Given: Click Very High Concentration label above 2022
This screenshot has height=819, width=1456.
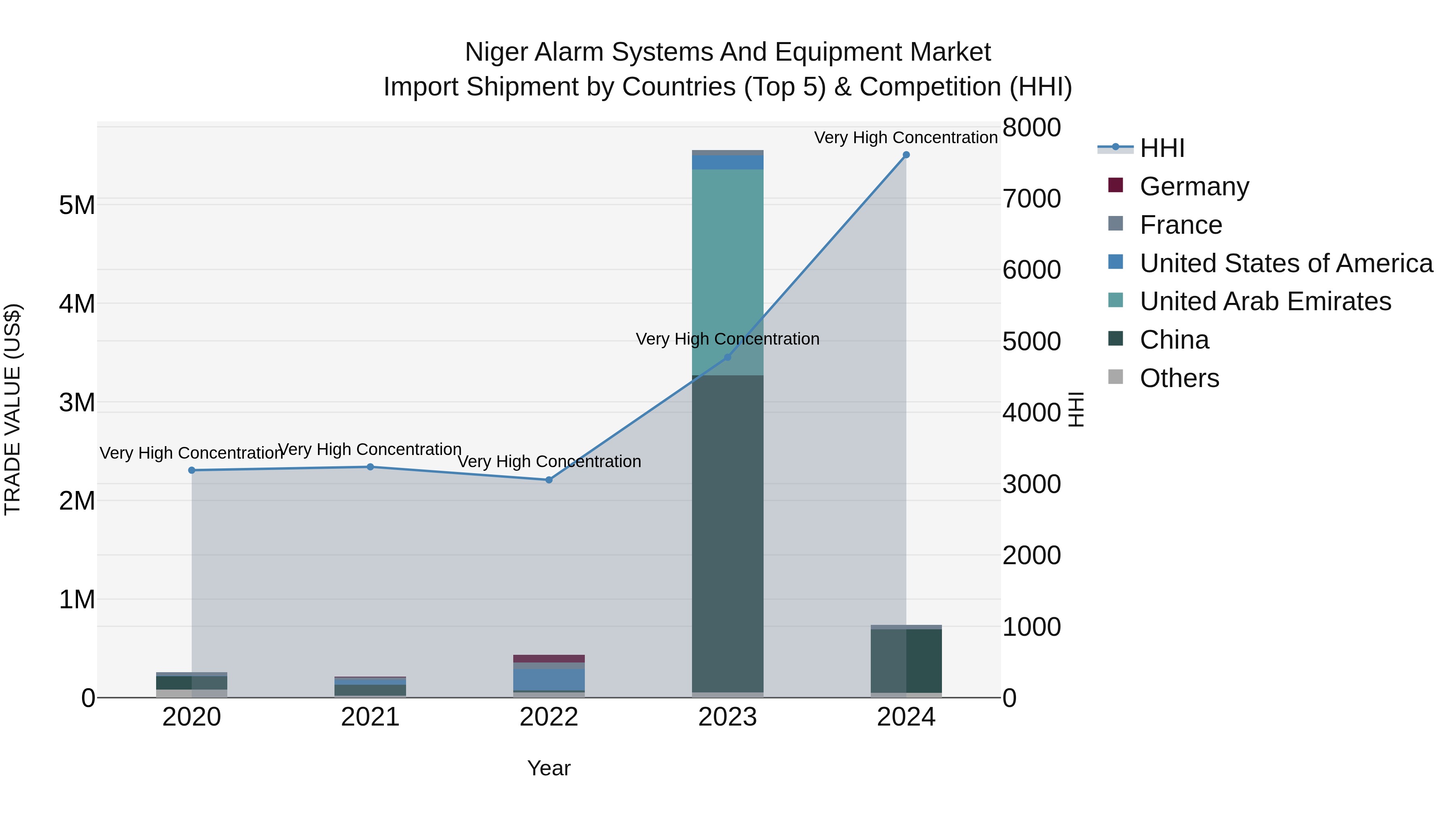Looking at the screenshot, I should click(549, 462).
